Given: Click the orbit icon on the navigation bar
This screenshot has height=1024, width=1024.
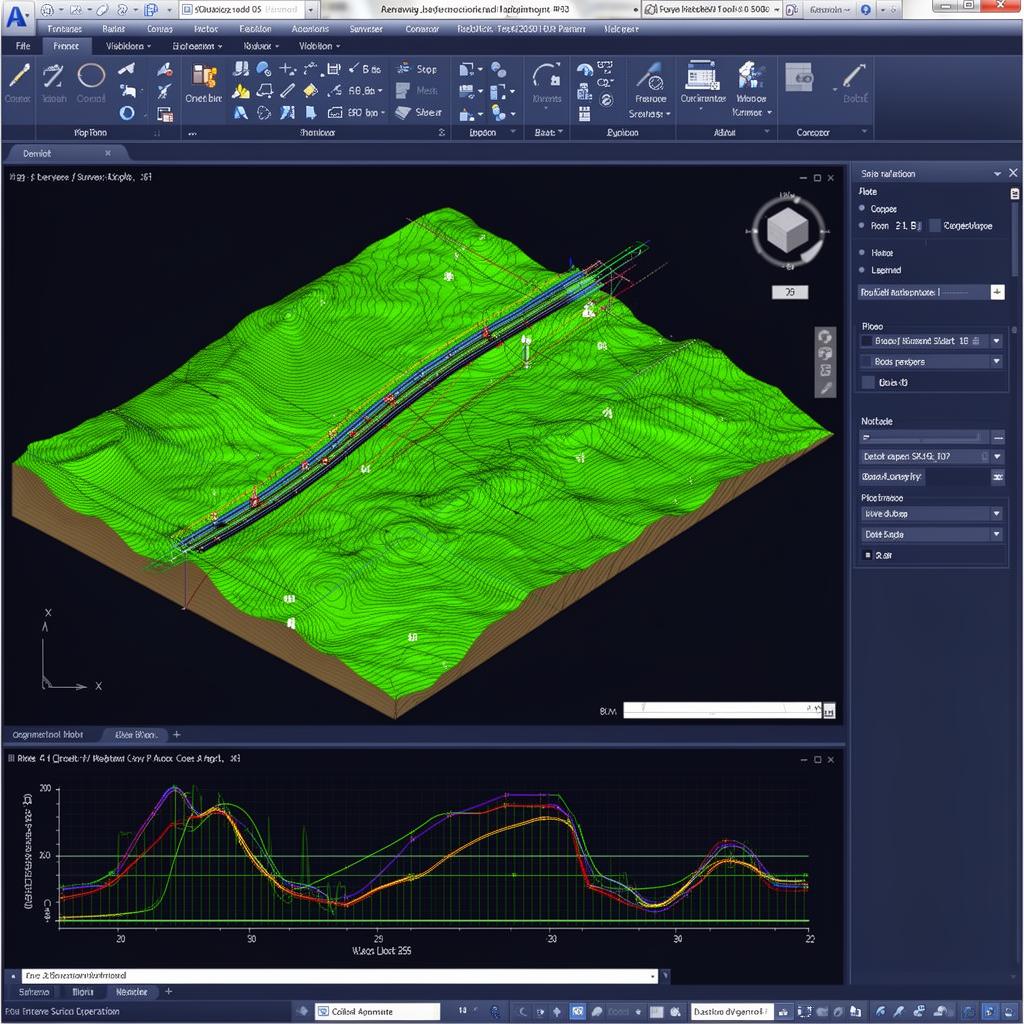Looking at the screenshot, I should click(825, 337).
